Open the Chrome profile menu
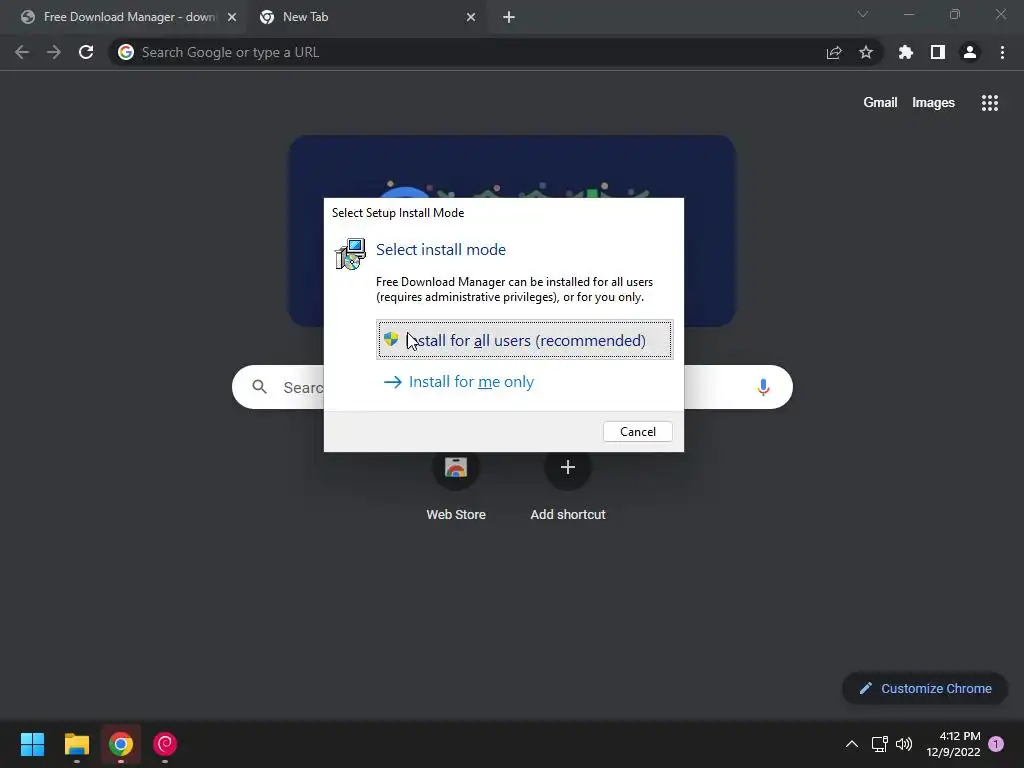 [x=970, y=52]
